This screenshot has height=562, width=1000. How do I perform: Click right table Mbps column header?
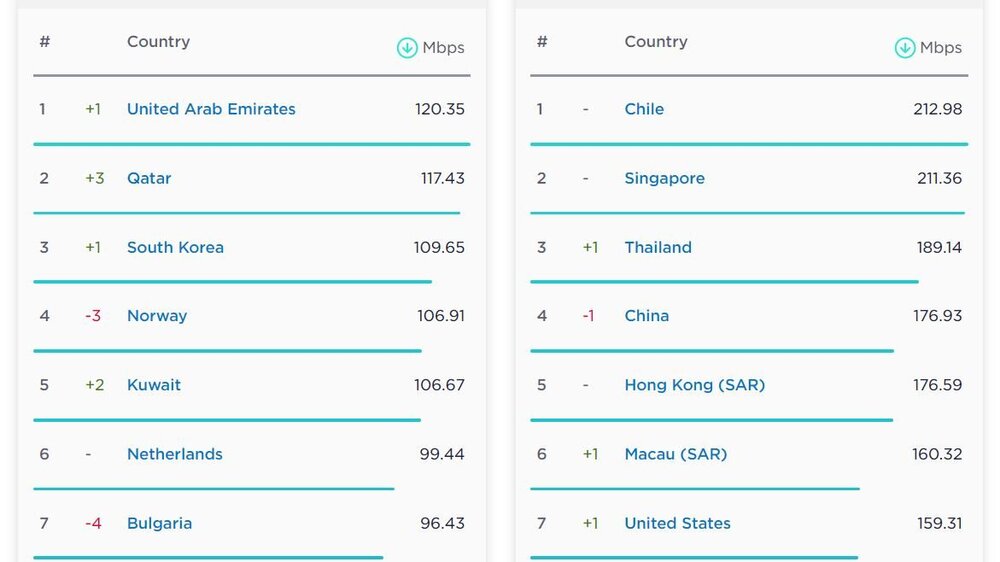tap(941, 47)
